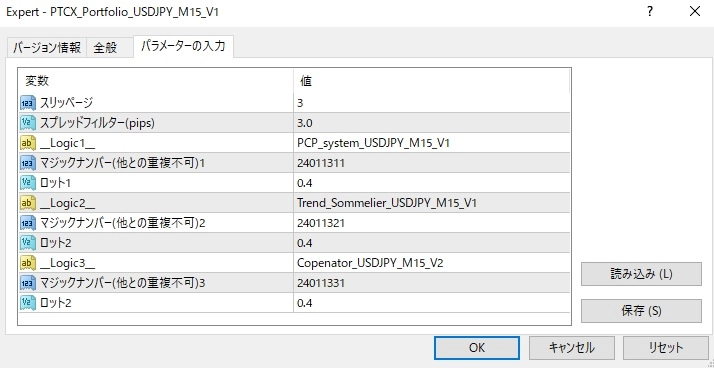
Task: Click the integer icon beside マジックナンバー 3
Action: point(28,283)
